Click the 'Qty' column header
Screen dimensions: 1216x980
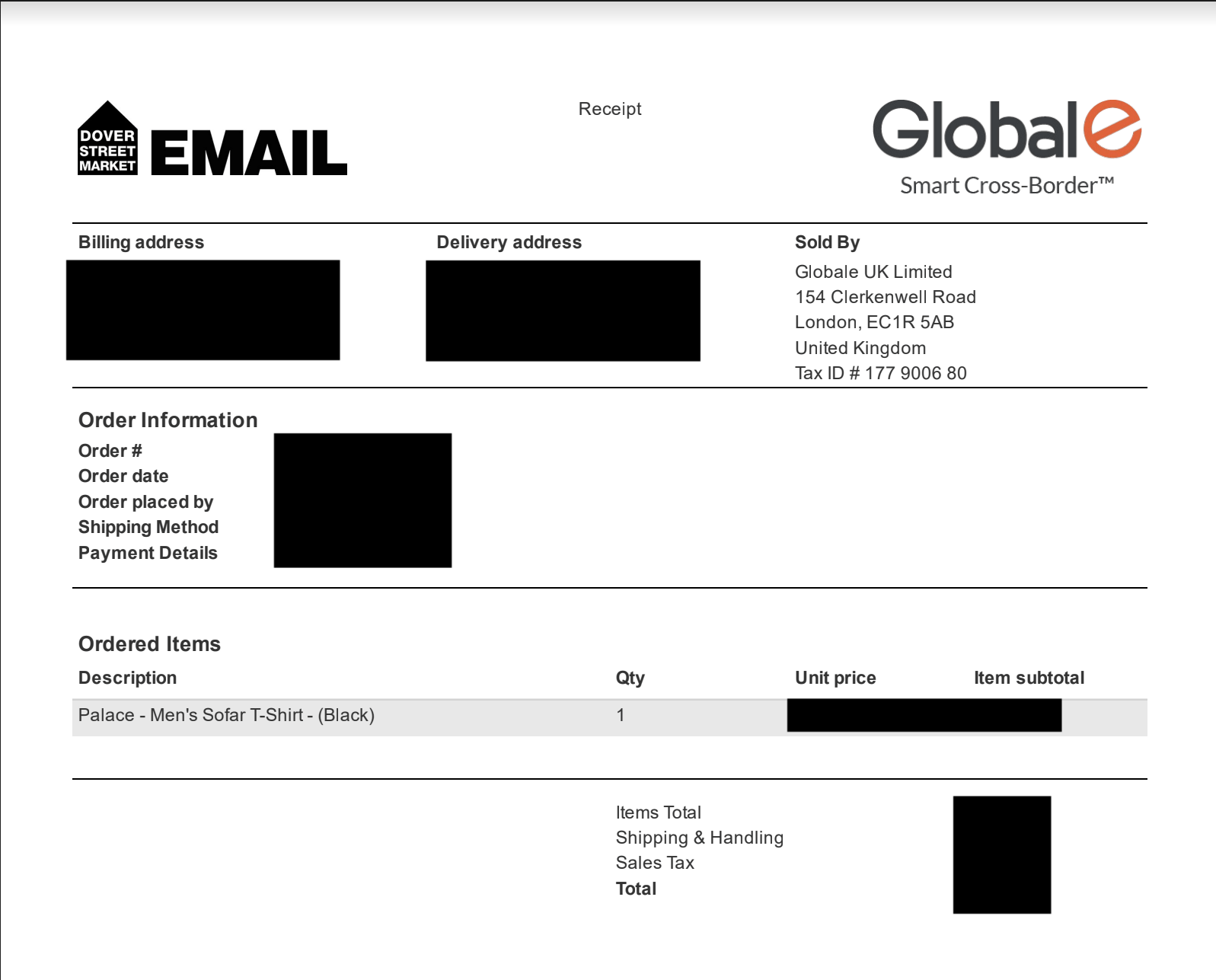(x=630, y=678)
